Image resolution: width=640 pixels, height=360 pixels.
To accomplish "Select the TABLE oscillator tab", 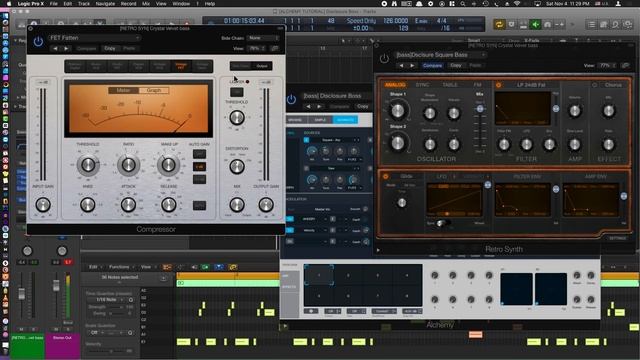I will [450, 85].
